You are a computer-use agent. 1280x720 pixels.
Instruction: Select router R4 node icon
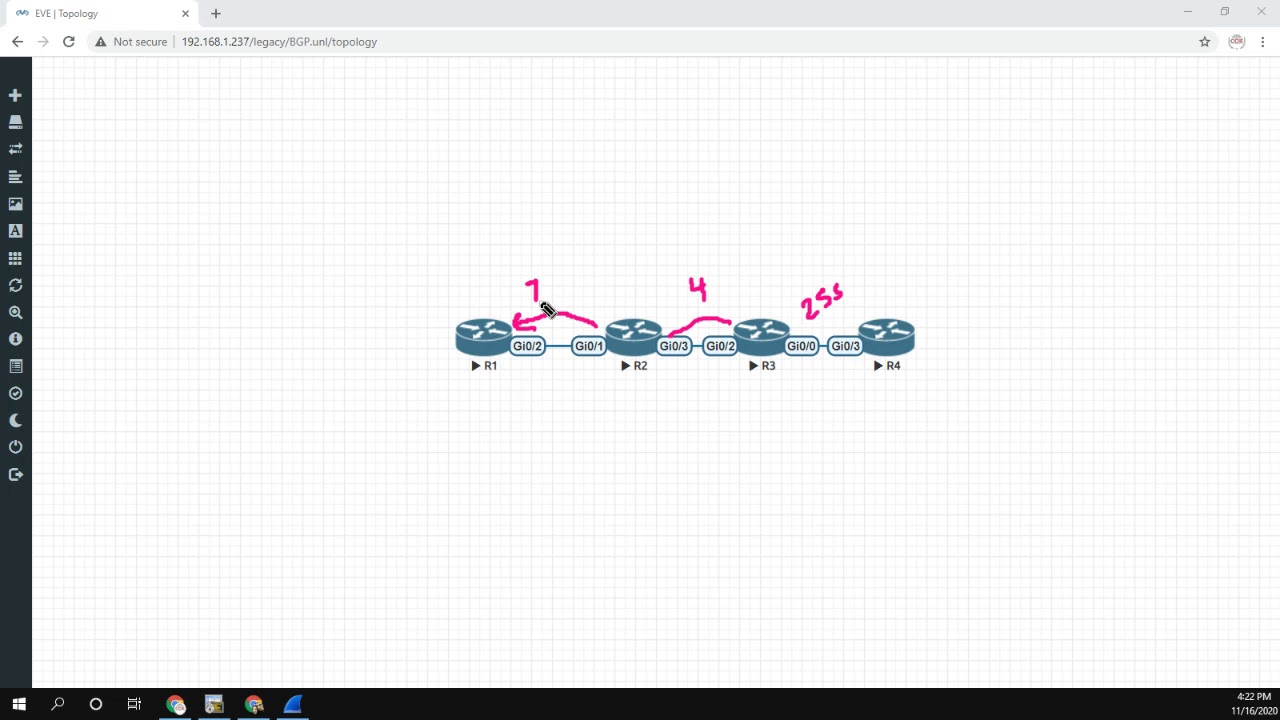886,338
